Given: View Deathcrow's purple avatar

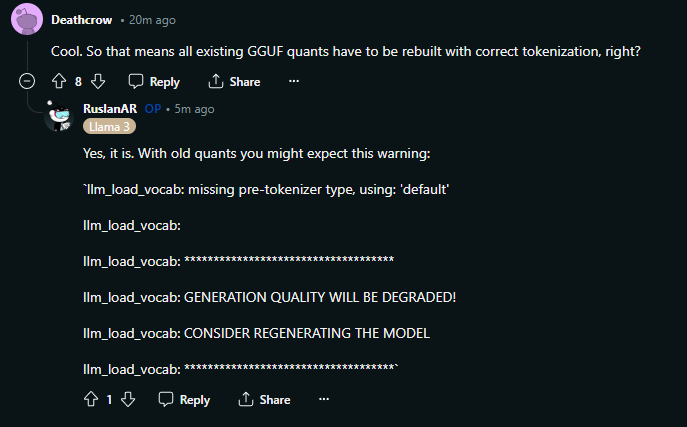Looking at the screenshot, I should 27,19.
